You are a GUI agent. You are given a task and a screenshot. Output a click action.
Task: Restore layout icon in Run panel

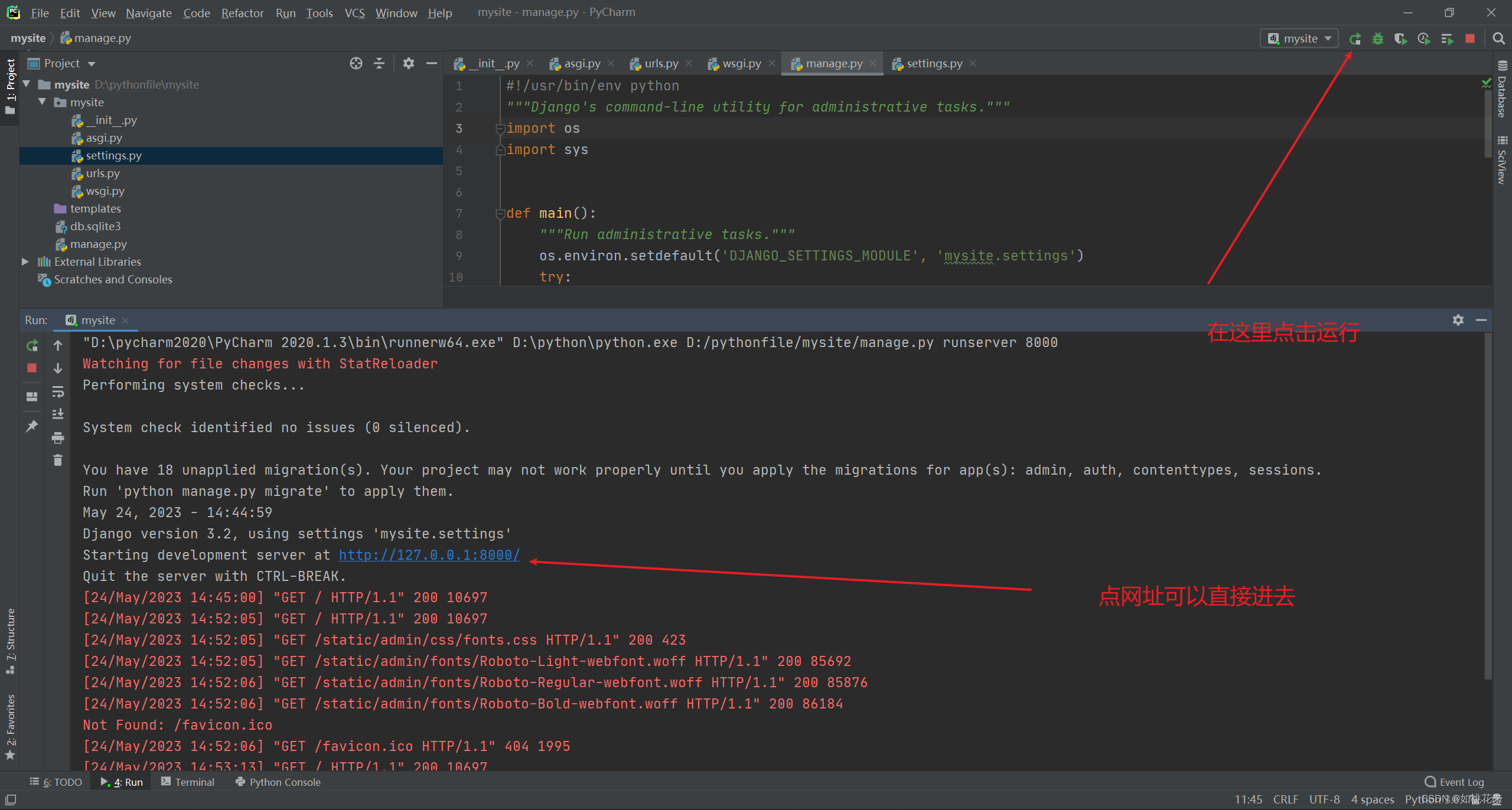32,396
